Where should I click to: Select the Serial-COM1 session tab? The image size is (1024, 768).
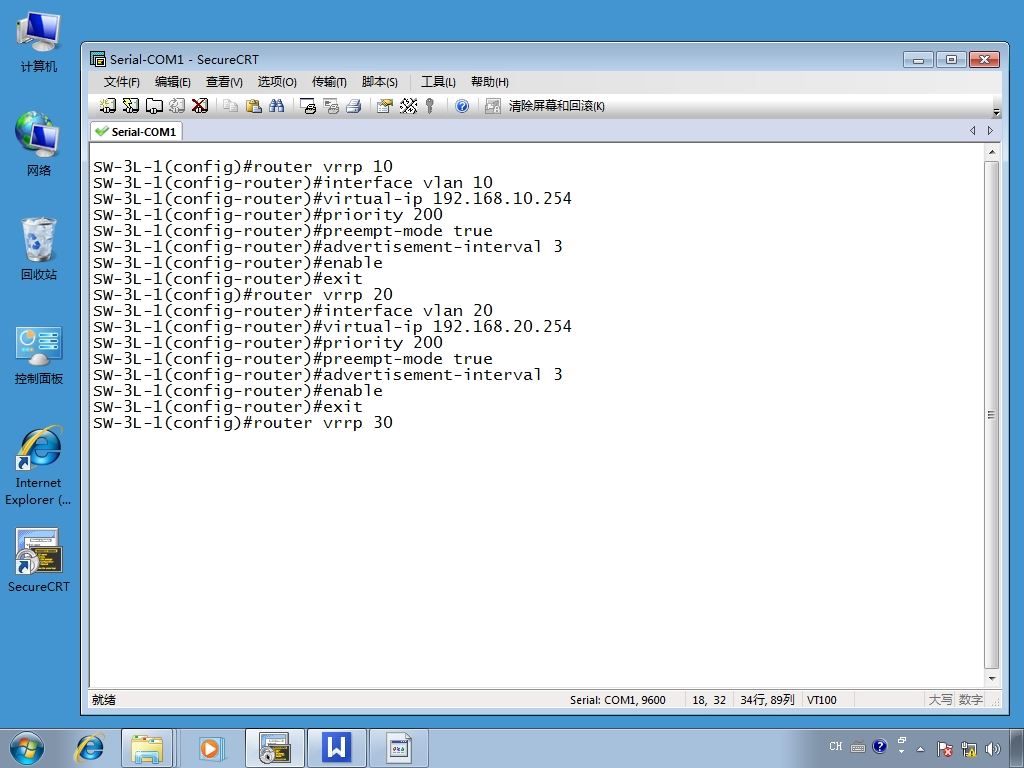pos(136,131)
